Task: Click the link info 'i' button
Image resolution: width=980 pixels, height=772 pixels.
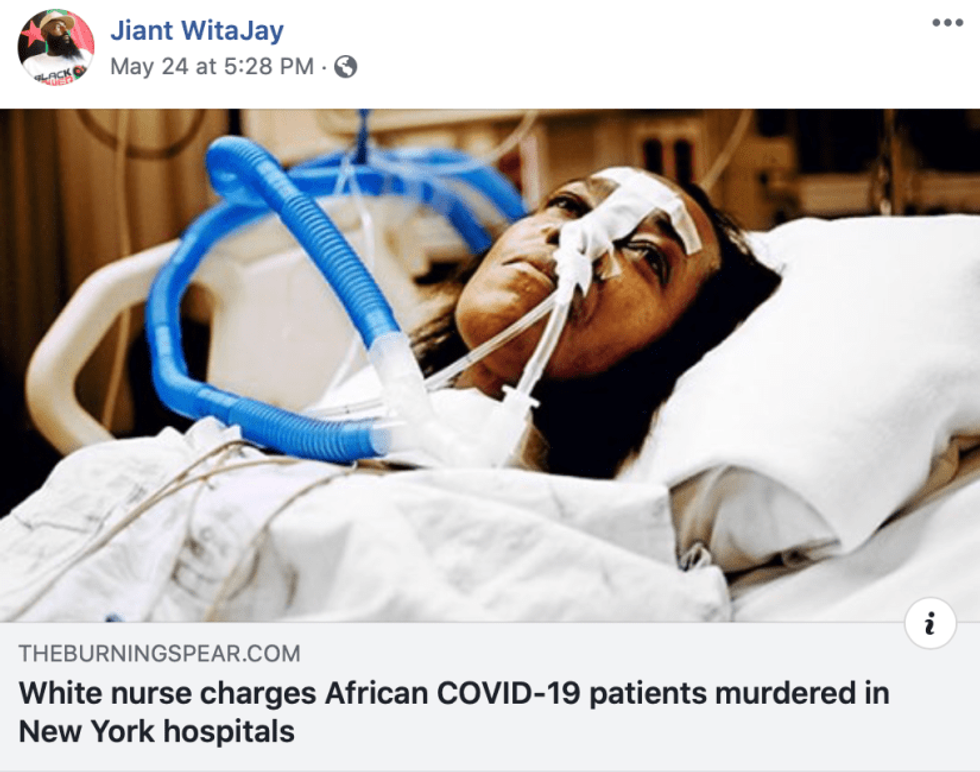Action: pyautogui.click(x=930, y=624)
